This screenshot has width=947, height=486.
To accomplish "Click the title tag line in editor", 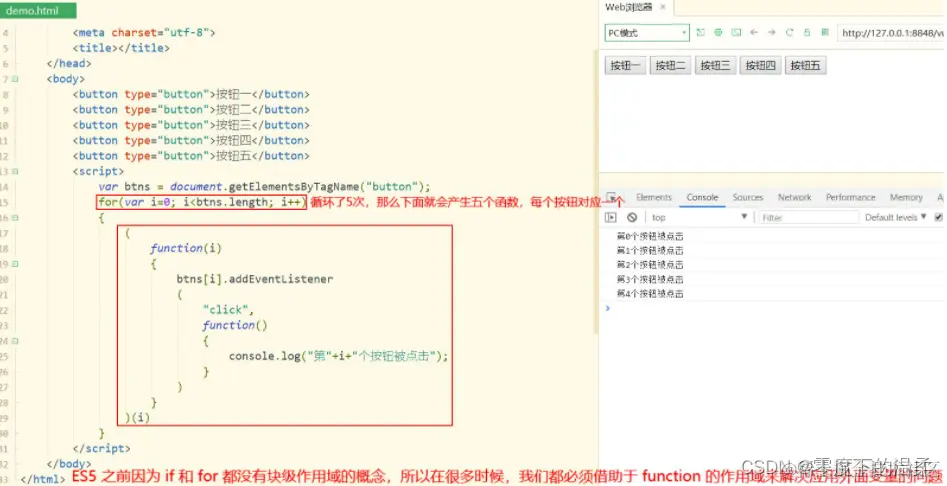I will (121, 48).
